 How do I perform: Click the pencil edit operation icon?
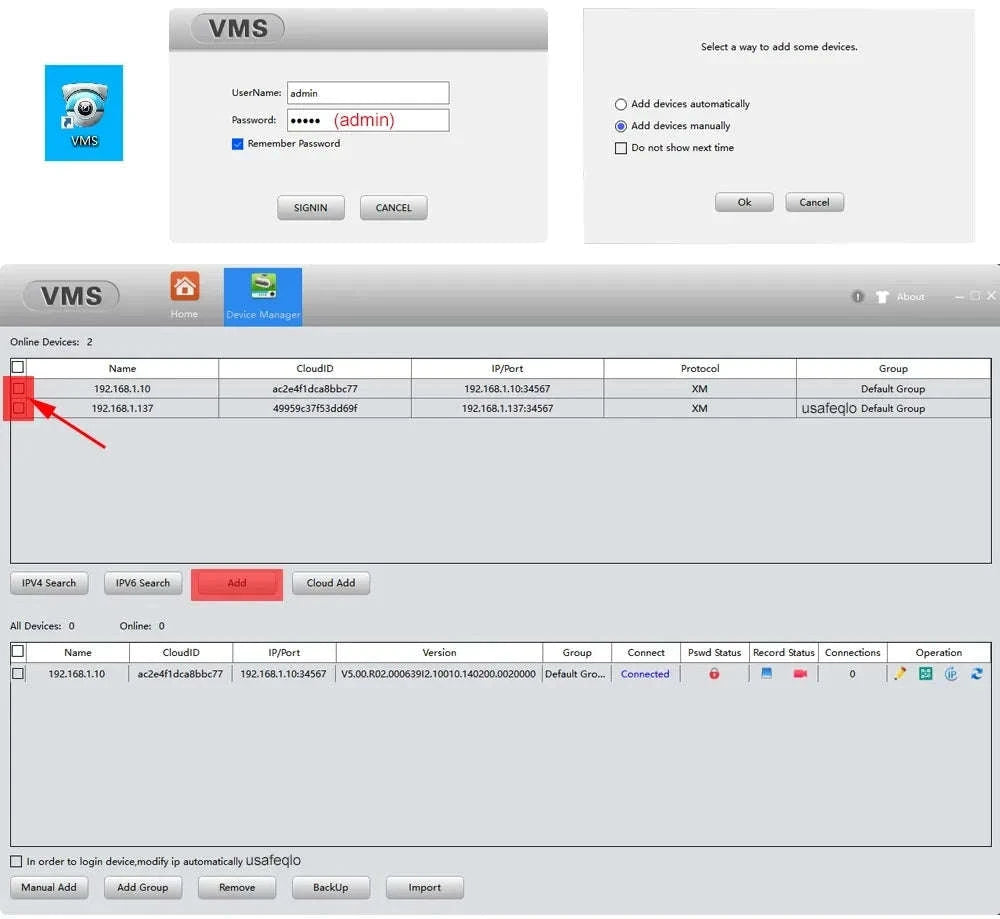900,673
